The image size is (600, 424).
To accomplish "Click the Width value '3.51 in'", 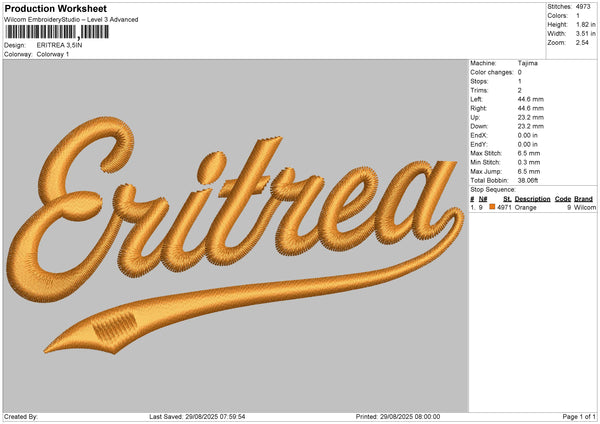I will pos(586,34).
